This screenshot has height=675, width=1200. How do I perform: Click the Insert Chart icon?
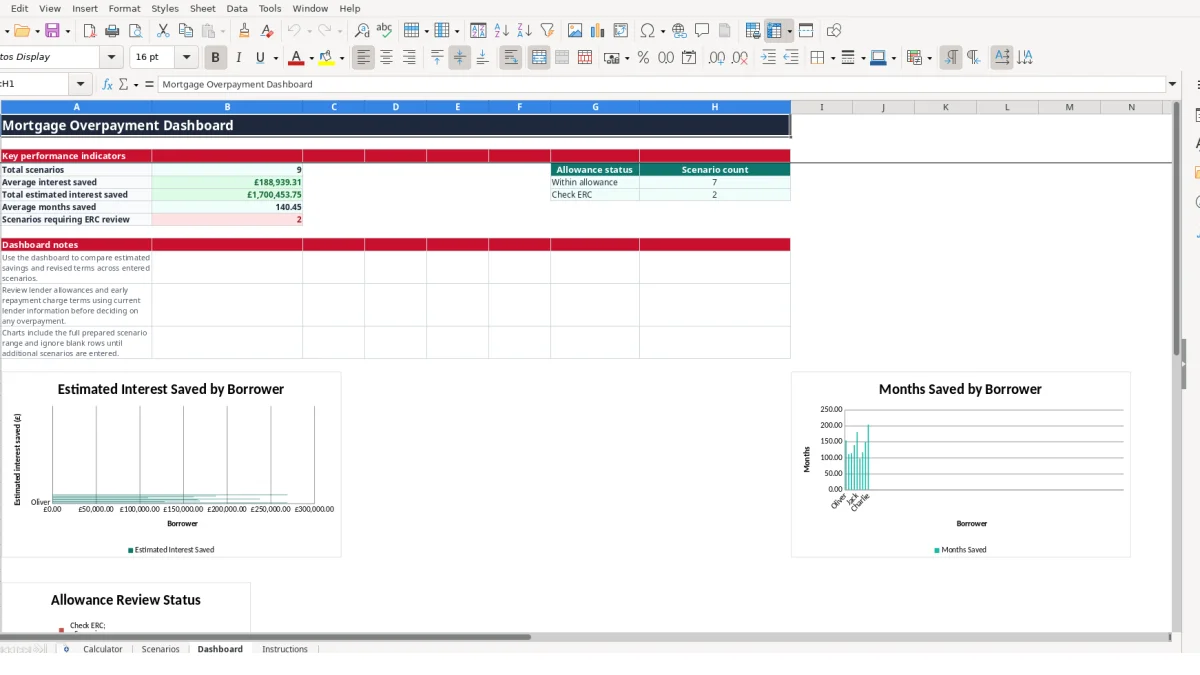point(598,31)
